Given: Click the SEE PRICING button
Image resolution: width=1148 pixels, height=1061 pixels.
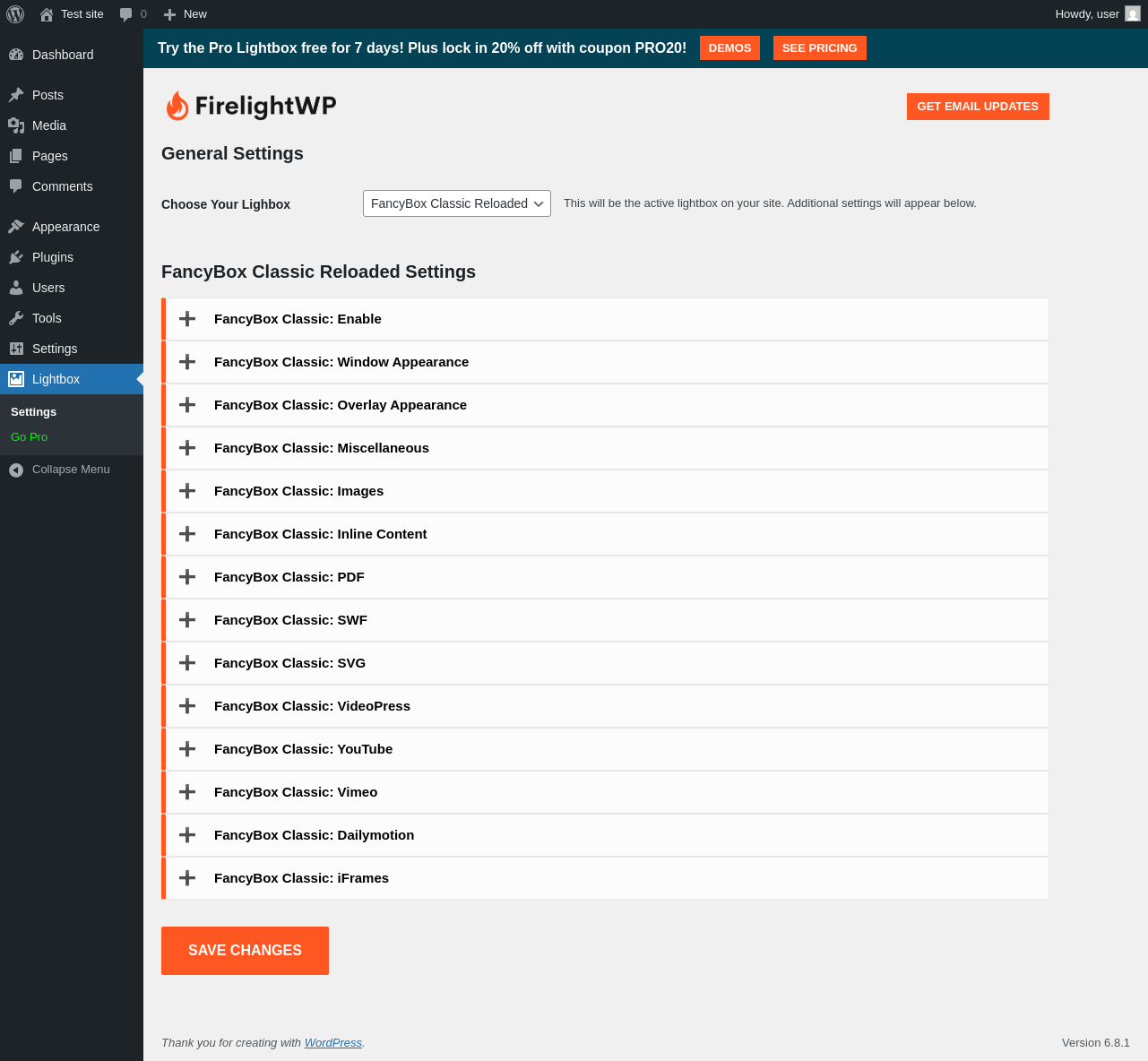Looking at the screenshot, I should pos(820,48).
